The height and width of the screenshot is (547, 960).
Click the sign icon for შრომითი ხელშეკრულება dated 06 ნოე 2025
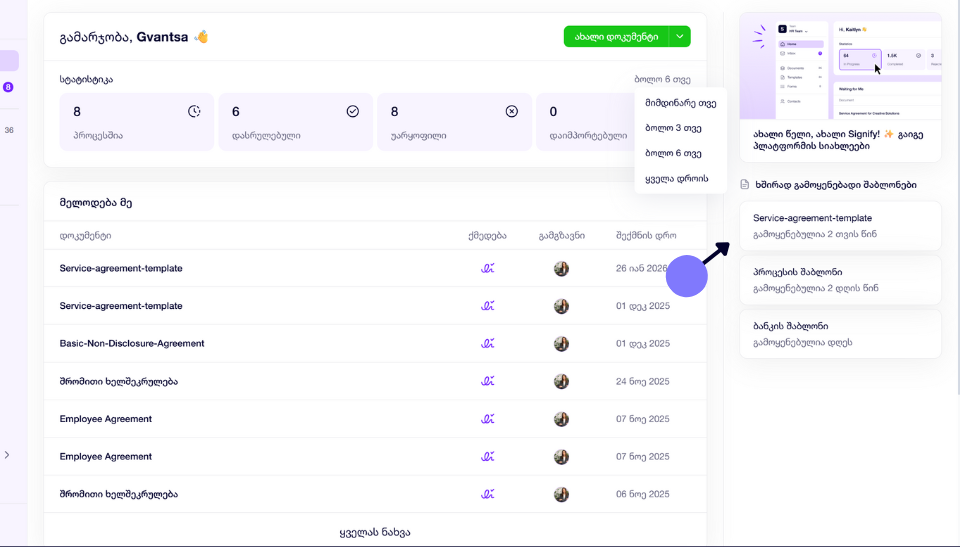click(487, 494)
